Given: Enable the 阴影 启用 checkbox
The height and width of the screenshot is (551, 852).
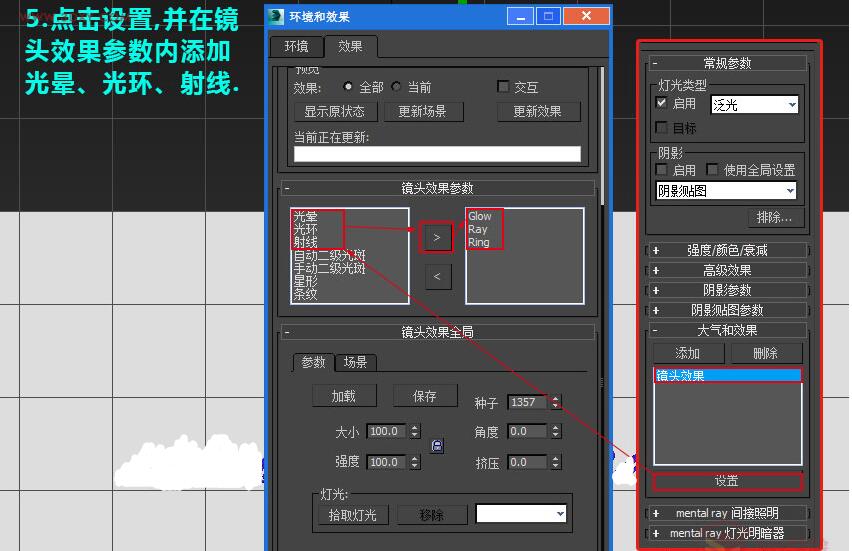Looking at the screenshot, I should 661,170.
